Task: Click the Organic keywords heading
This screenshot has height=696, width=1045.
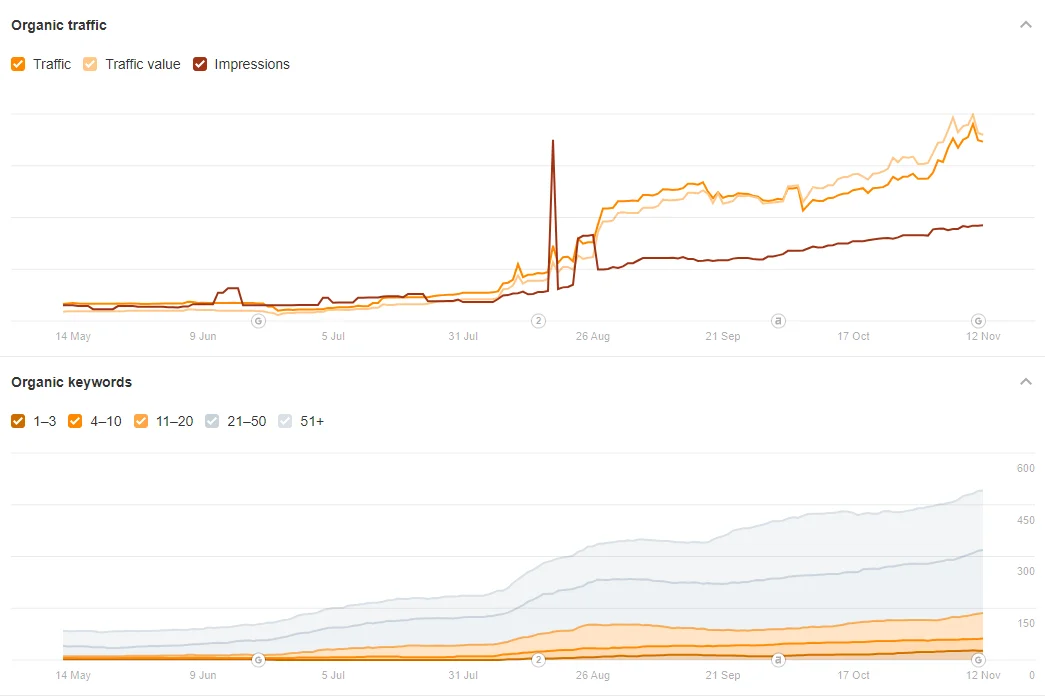Action: (71, 382)
